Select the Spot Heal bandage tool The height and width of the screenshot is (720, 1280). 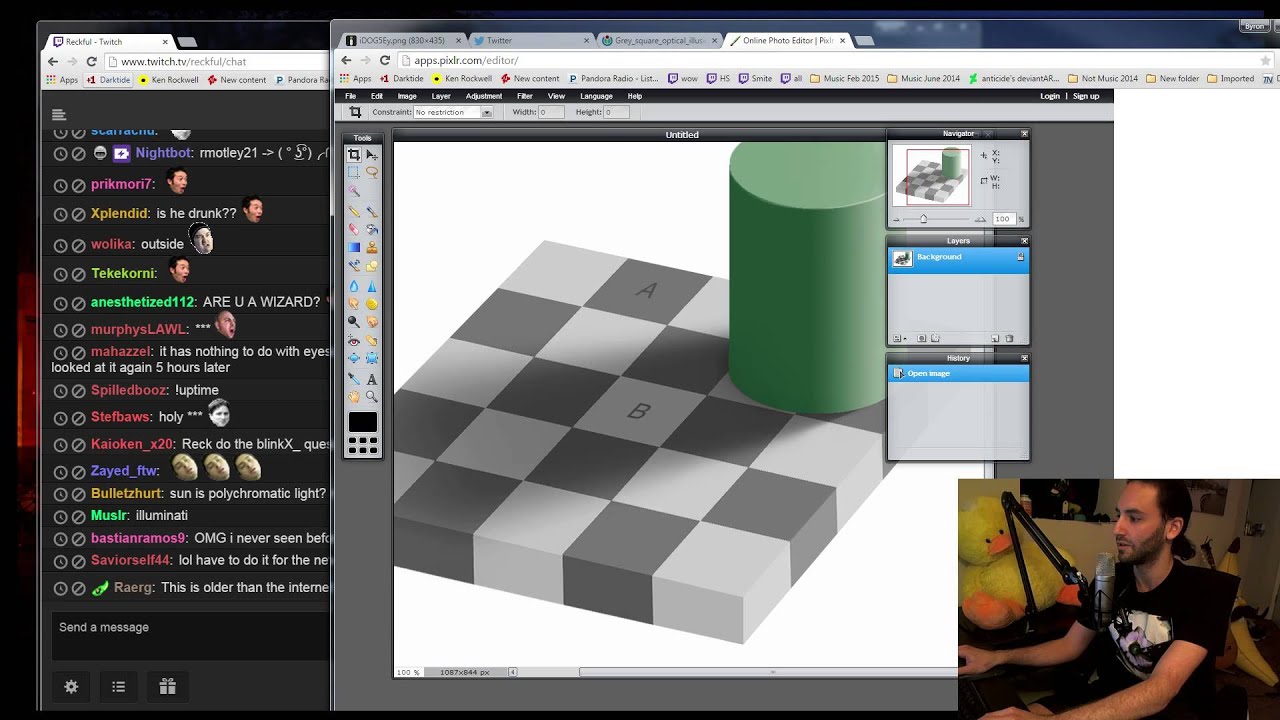pos(372,340)
